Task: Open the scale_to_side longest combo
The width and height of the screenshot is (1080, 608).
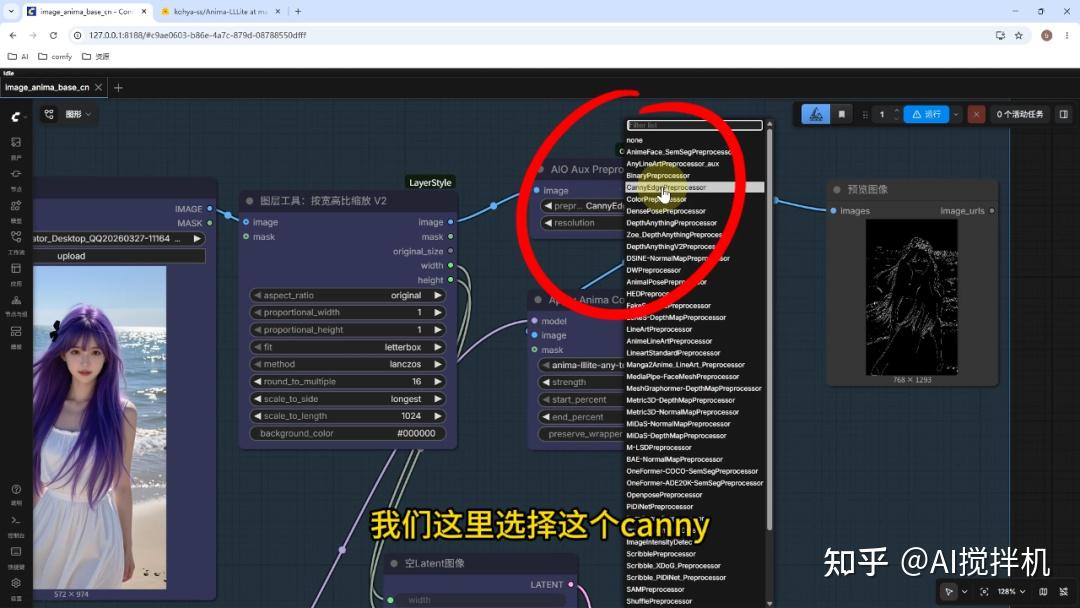Action: pyautogui.click(x=347, y=399)
